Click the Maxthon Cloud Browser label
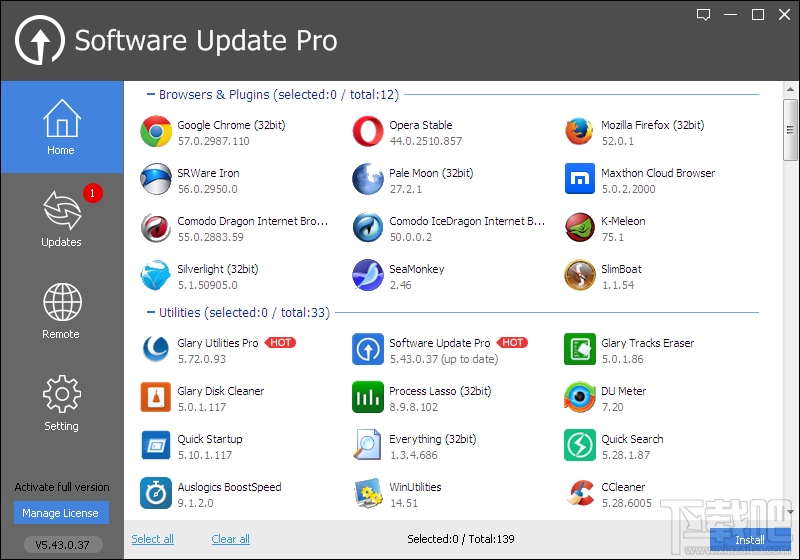 (x=658, y=173)
